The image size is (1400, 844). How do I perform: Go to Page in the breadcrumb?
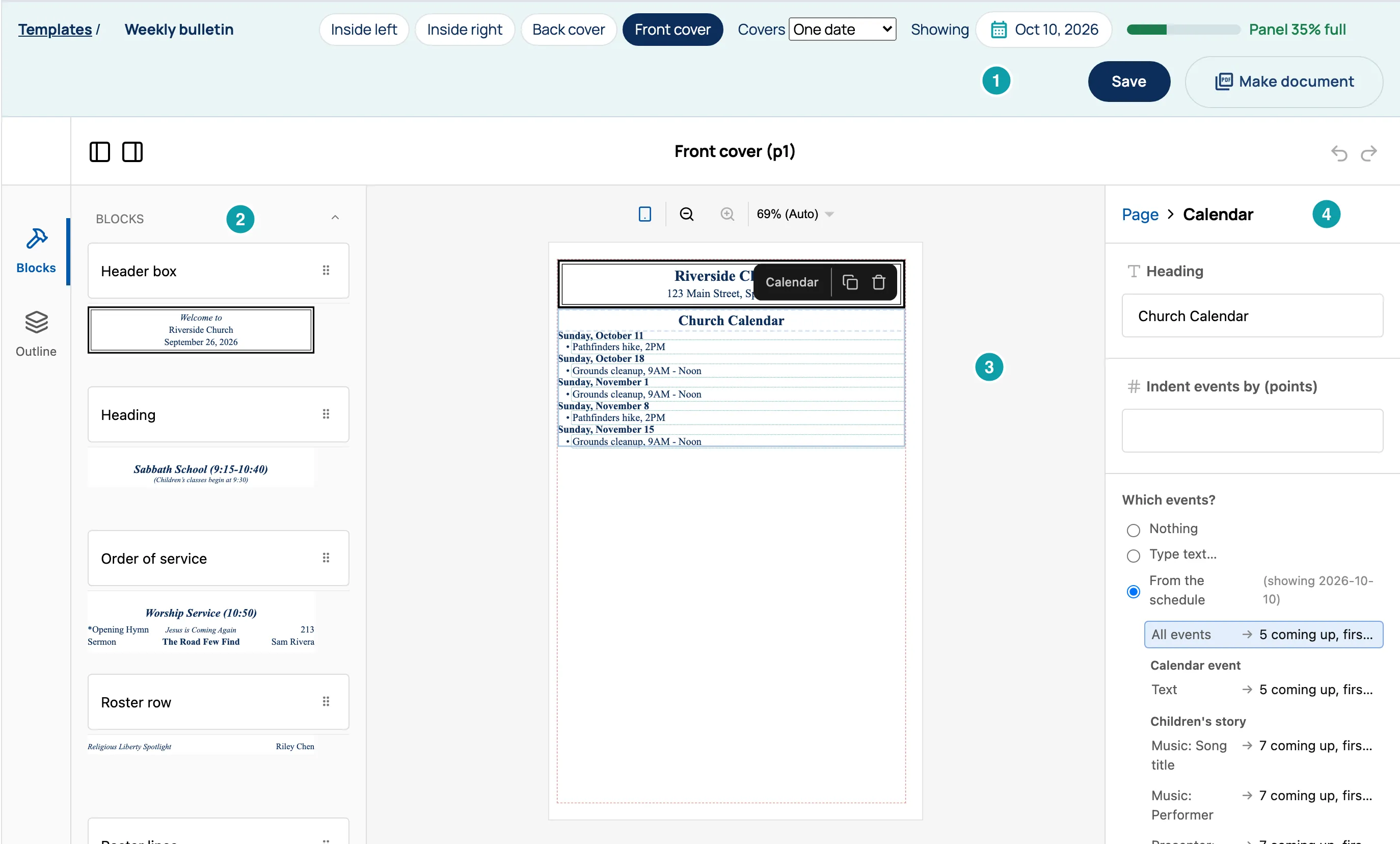point(1140,214)
